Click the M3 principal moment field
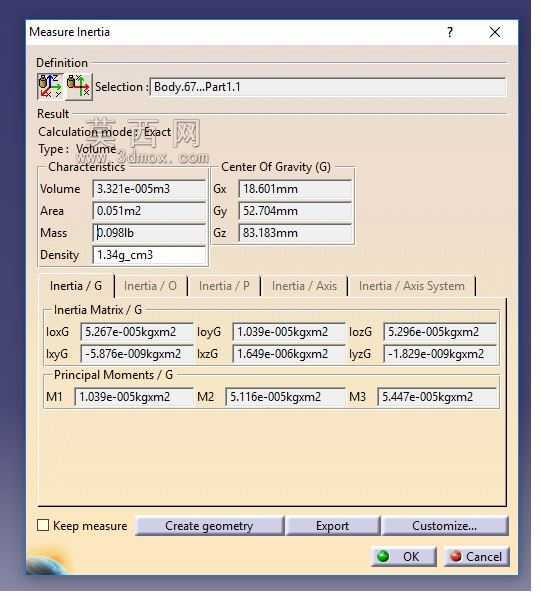The width and height of the screenshot is (541, 596). [437, 397]
